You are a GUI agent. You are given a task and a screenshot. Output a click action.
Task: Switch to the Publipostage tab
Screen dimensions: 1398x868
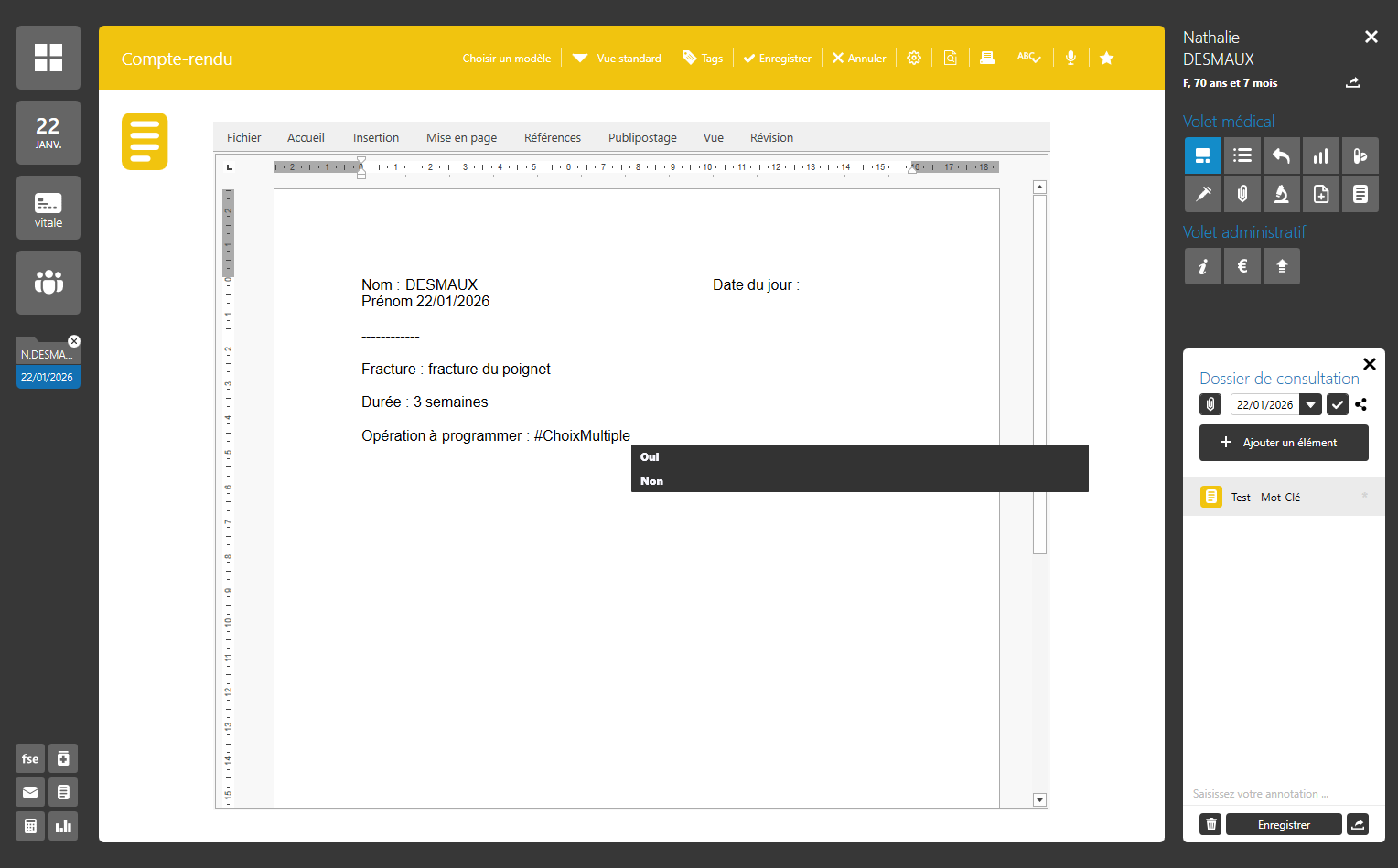click(642, 137)
